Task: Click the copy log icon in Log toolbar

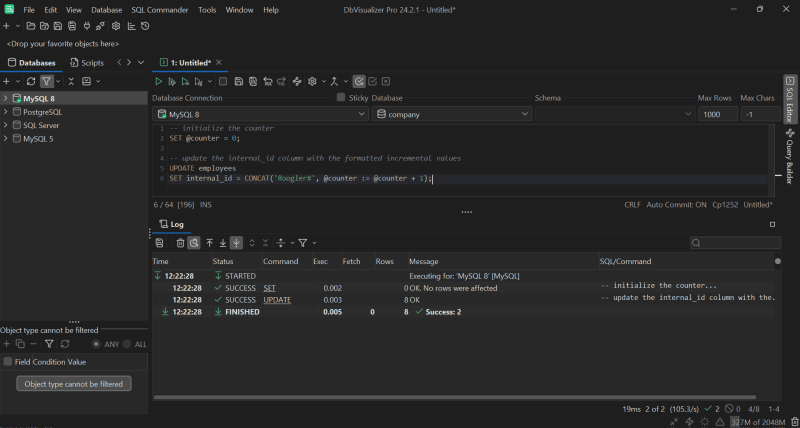Action: coord(159,243)
